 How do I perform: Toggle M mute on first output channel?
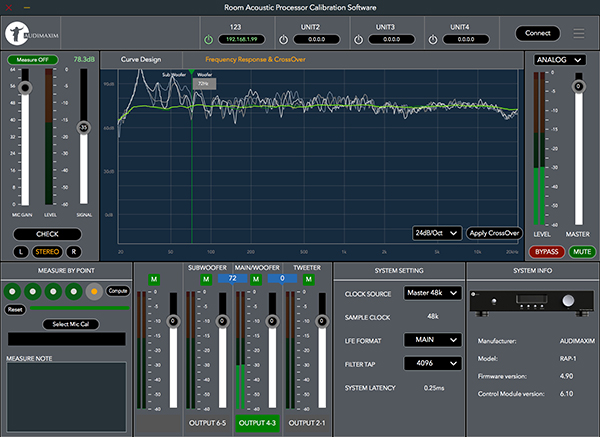click(154, 279)
